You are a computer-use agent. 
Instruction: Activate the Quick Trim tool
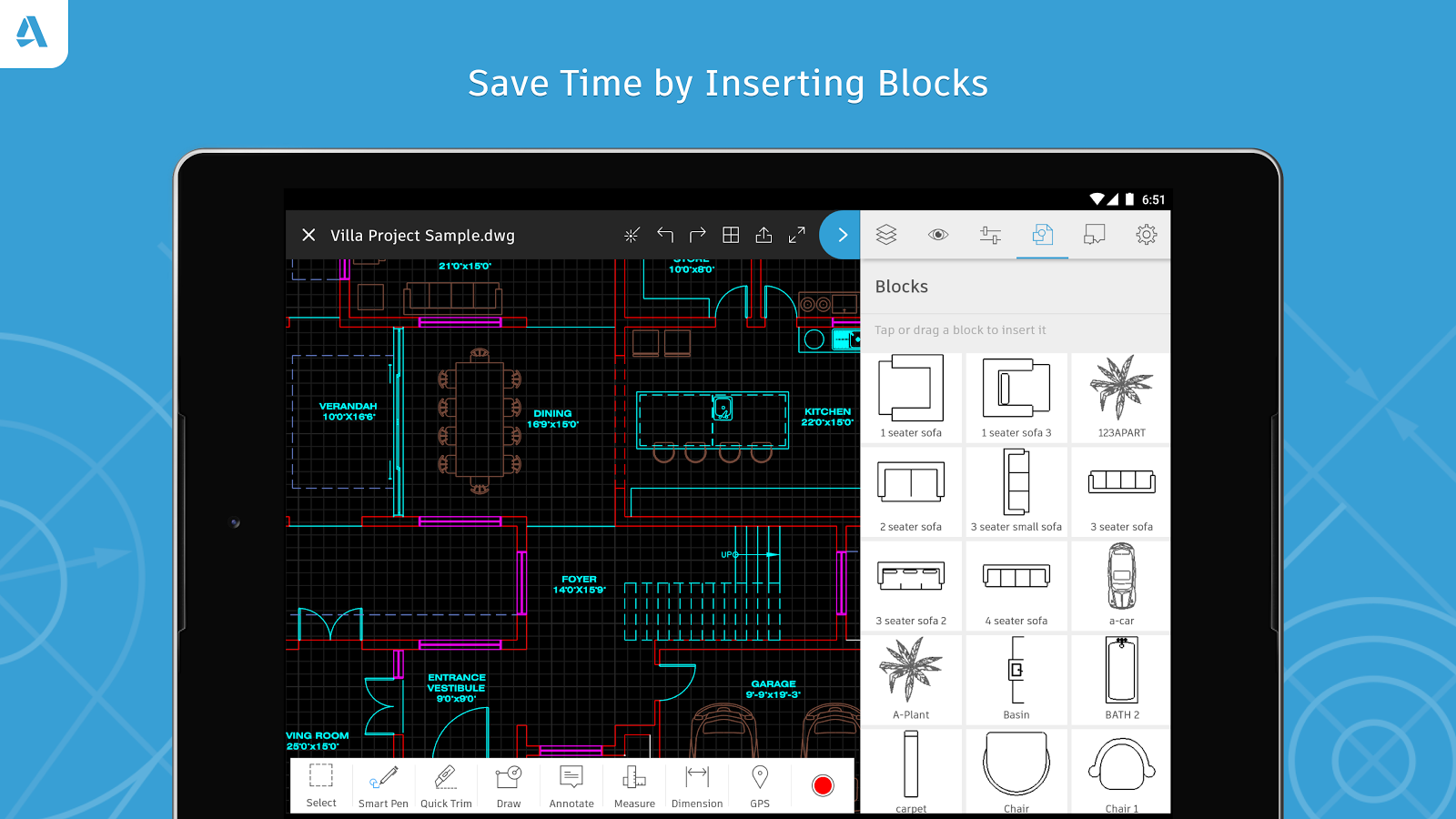446,785
